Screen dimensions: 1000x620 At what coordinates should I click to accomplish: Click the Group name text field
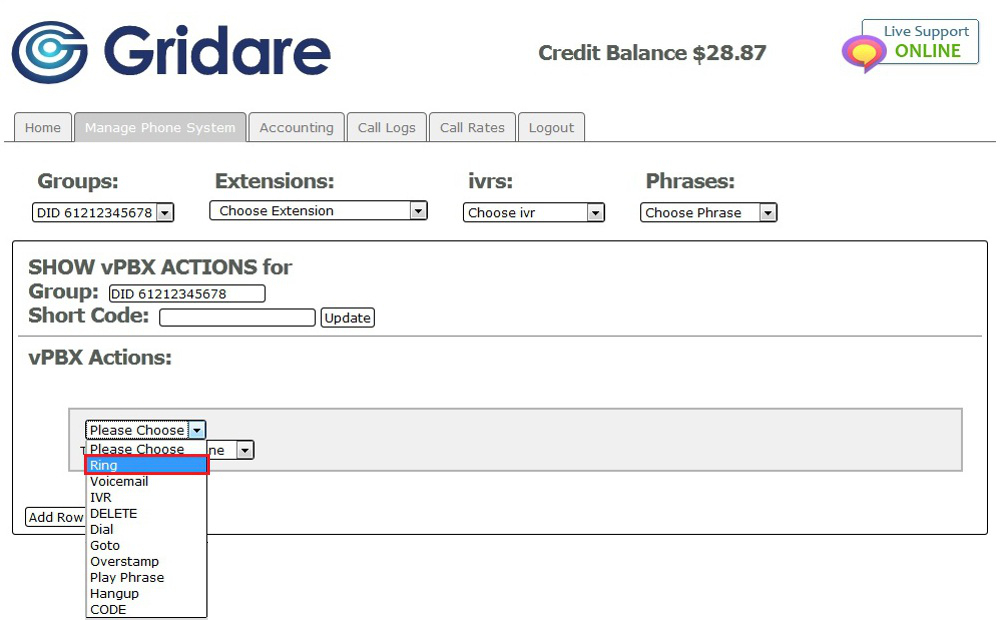tap(187, 294)
